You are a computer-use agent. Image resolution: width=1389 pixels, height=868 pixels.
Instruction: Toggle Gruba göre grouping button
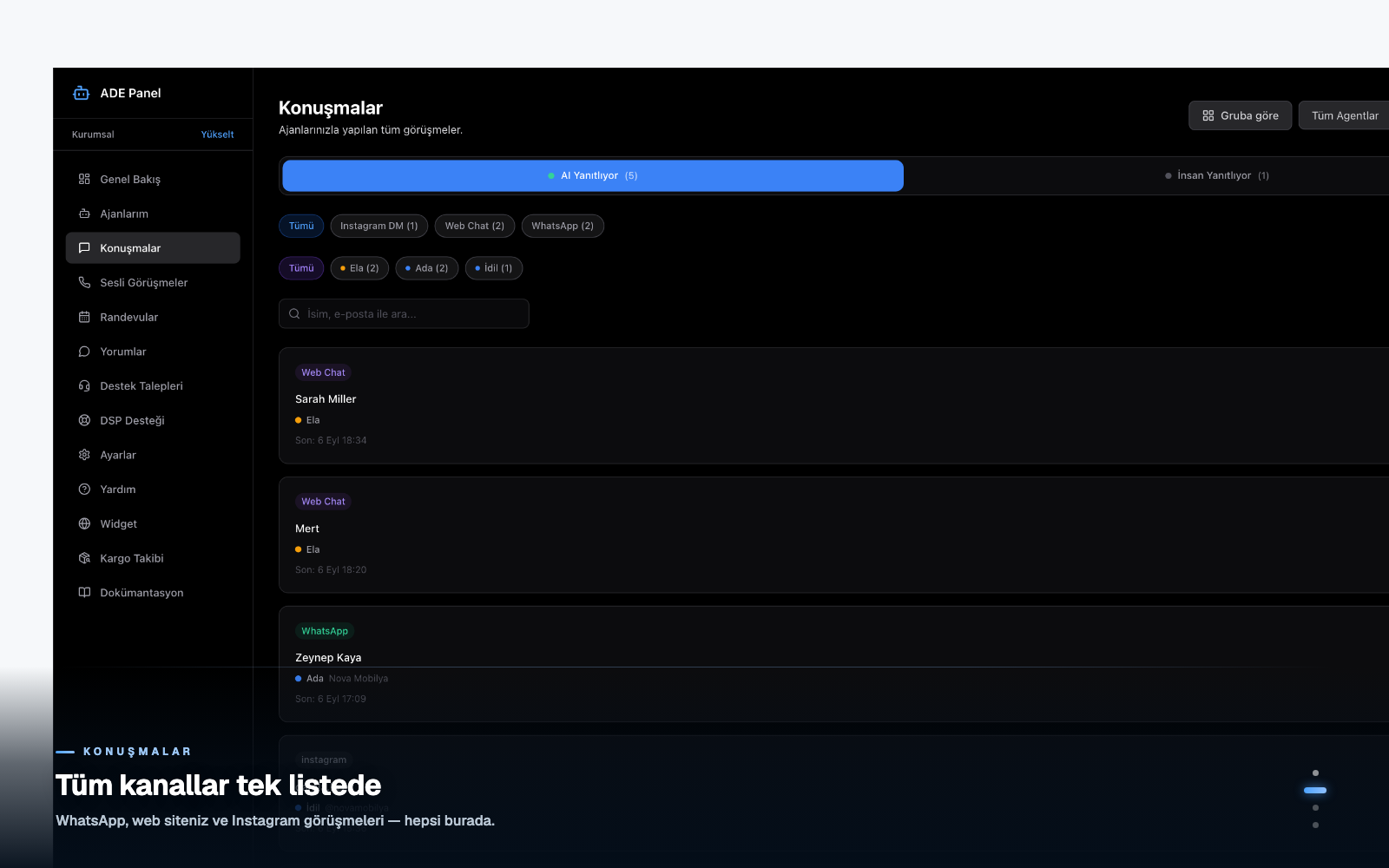click(1240, 115)
